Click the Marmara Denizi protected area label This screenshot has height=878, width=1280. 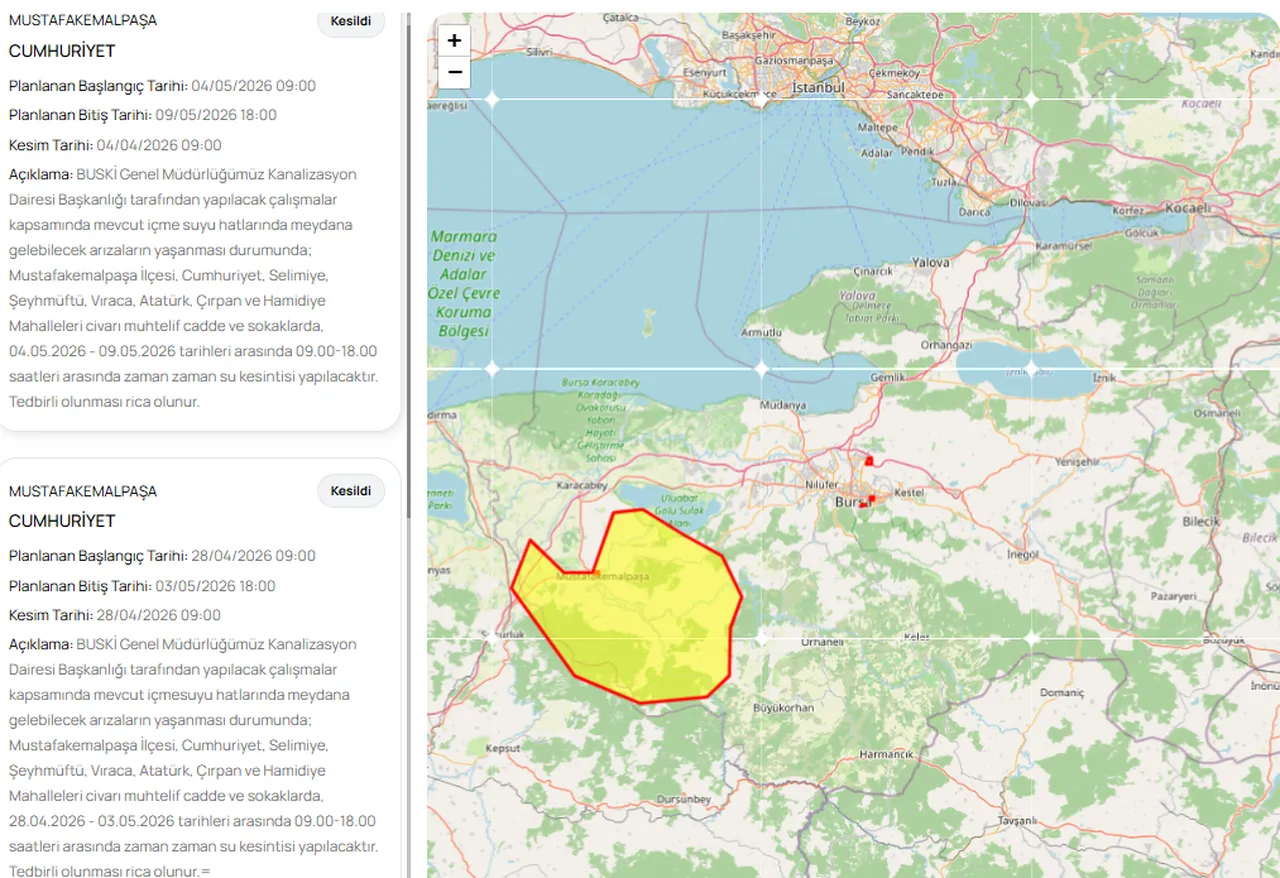[464, 283]
